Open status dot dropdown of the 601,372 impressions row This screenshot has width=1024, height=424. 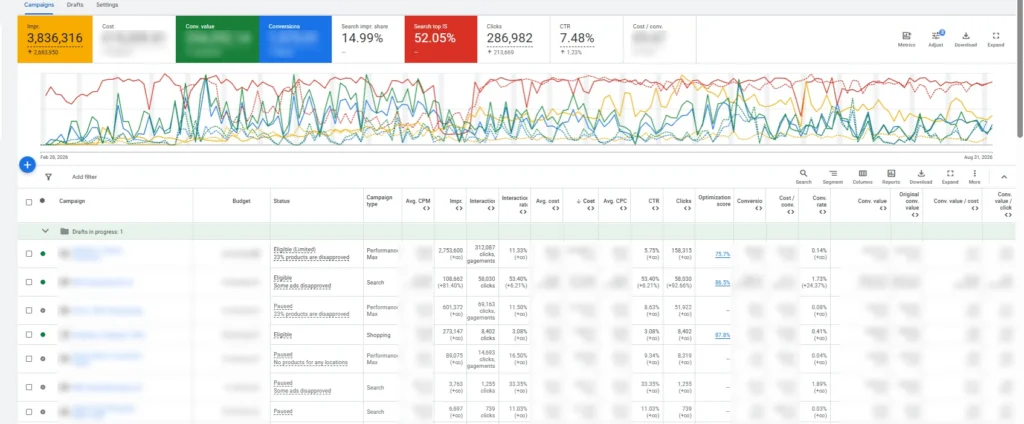click(42, 310)
